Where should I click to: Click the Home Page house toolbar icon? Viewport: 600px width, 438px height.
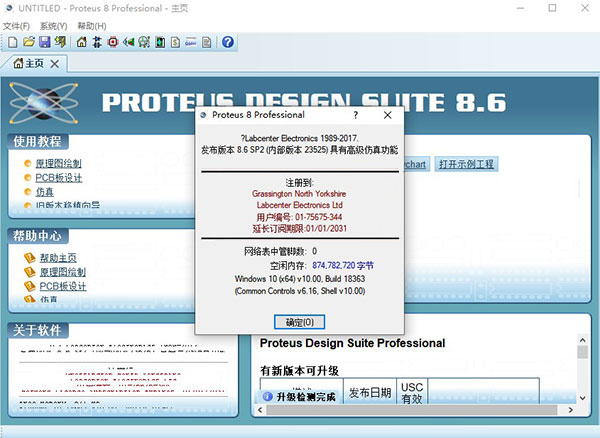click(x=82, y=42)
